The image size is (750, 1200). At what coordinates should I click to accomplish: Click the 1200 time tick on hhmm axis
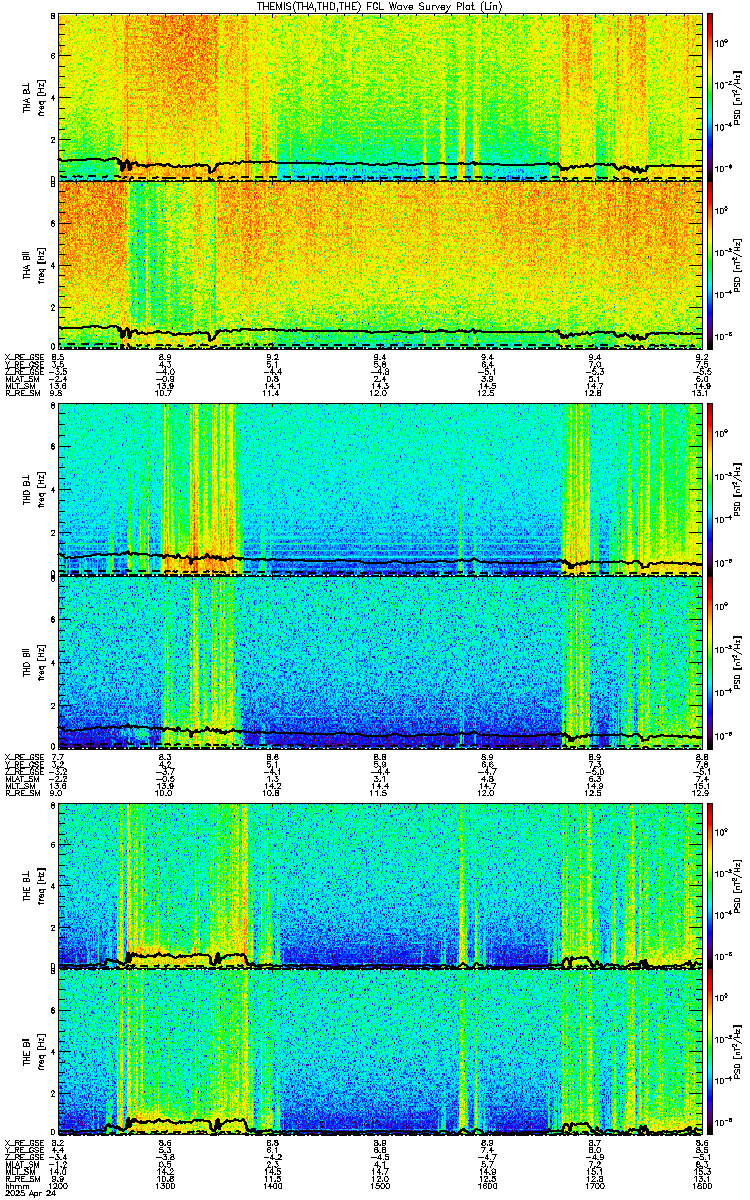59,1186
